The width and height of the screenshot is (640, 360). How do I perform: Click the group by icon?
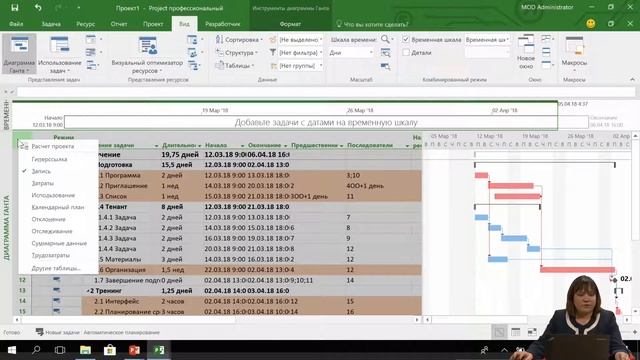(x=273, y=66)
